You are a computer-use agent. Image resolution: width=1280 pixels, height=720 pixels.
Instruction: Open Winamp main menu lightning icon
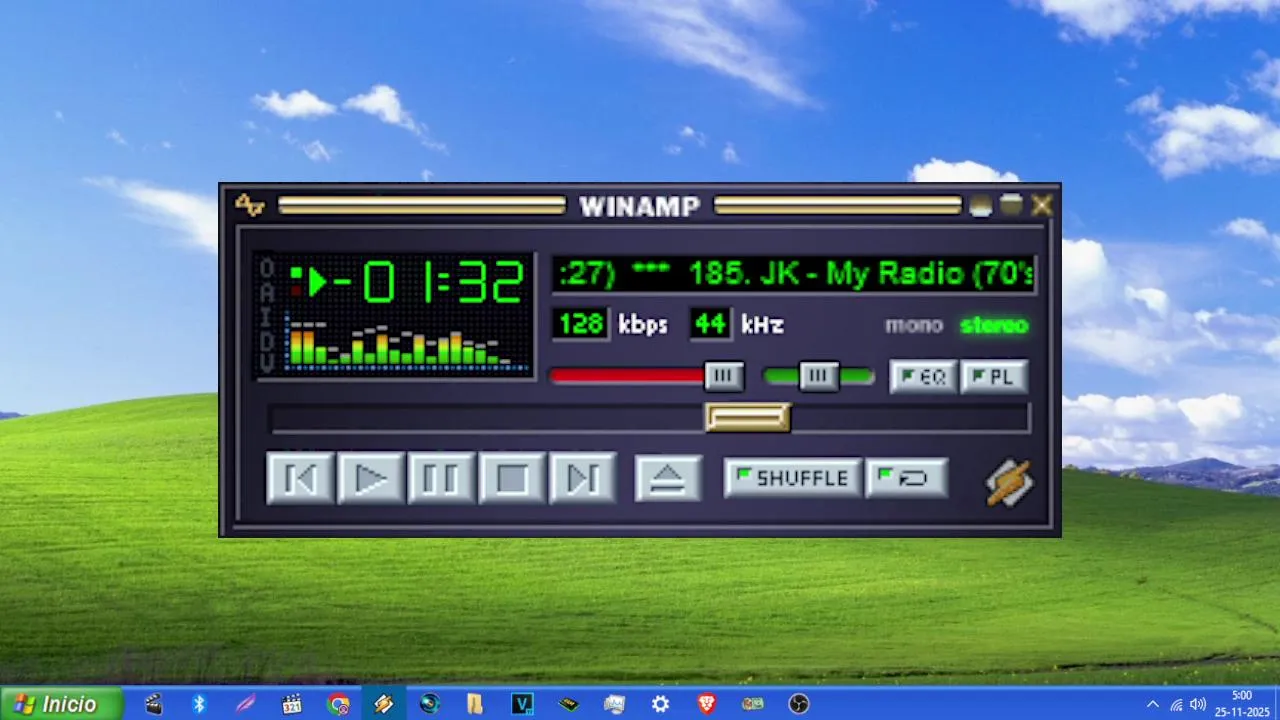click(249, 205)
